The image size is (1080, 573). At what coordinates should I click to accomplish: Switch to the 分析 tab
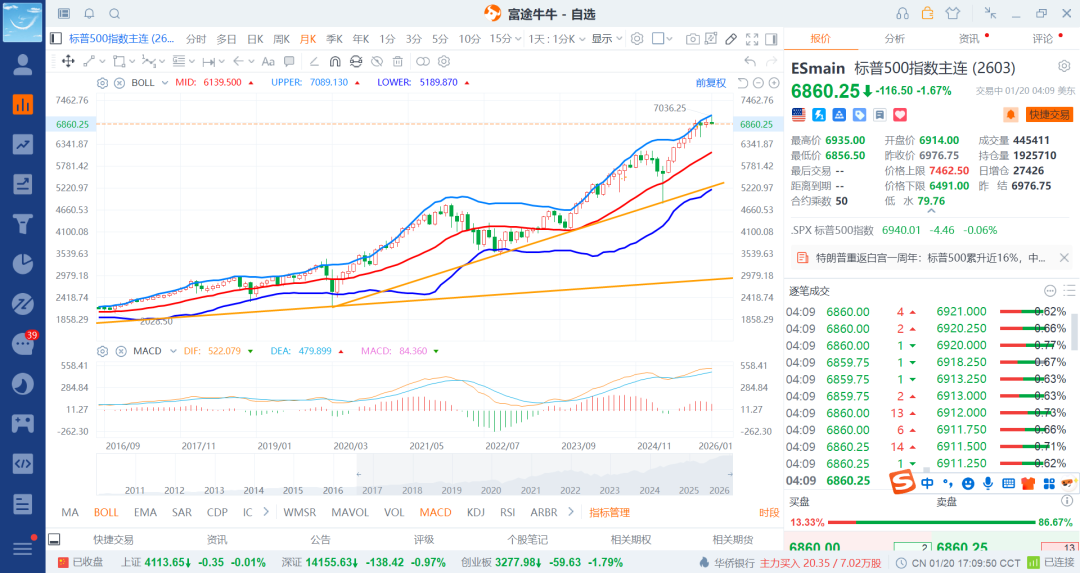(x=894, y=39)
